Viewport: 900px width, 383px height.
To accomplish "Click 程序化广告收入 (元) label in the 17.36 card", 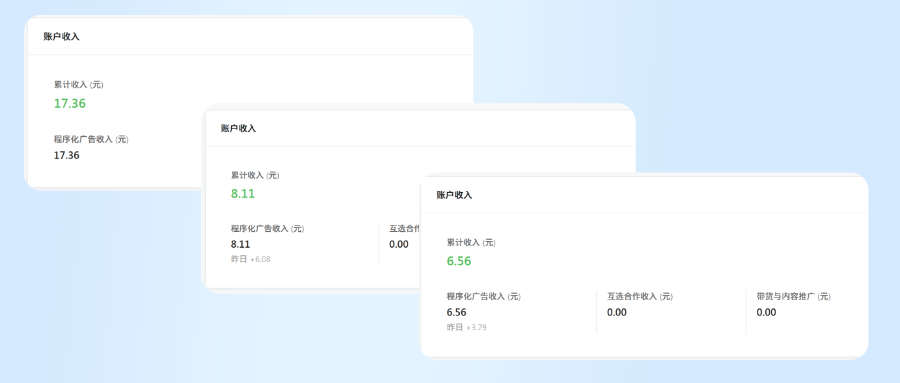I will (x=91, y=139).
